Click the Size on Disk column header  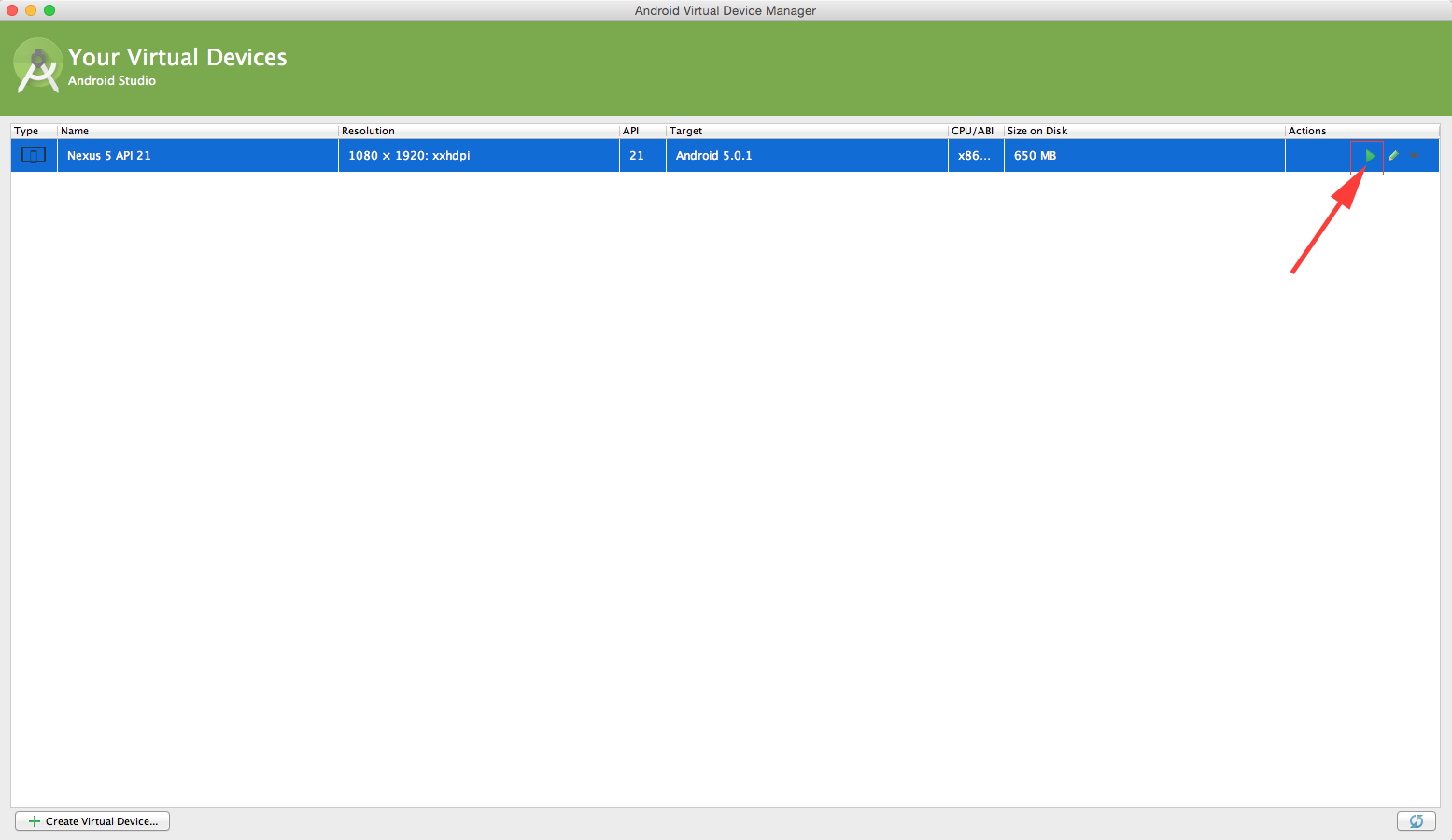pyautogui.click(x=1145, y=131)
